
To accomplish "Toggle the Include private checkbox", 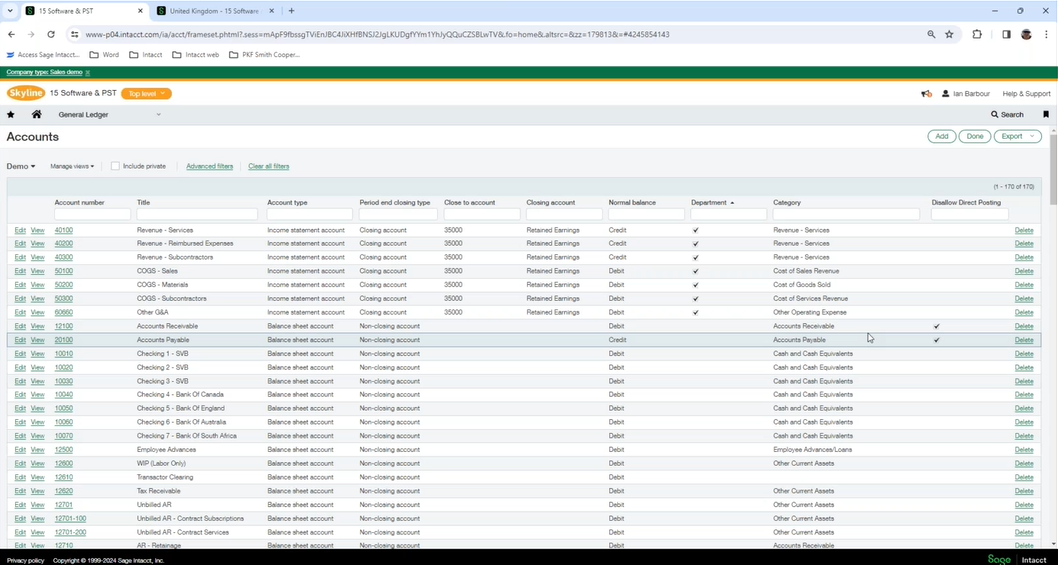I will click(x=115, y=166).
